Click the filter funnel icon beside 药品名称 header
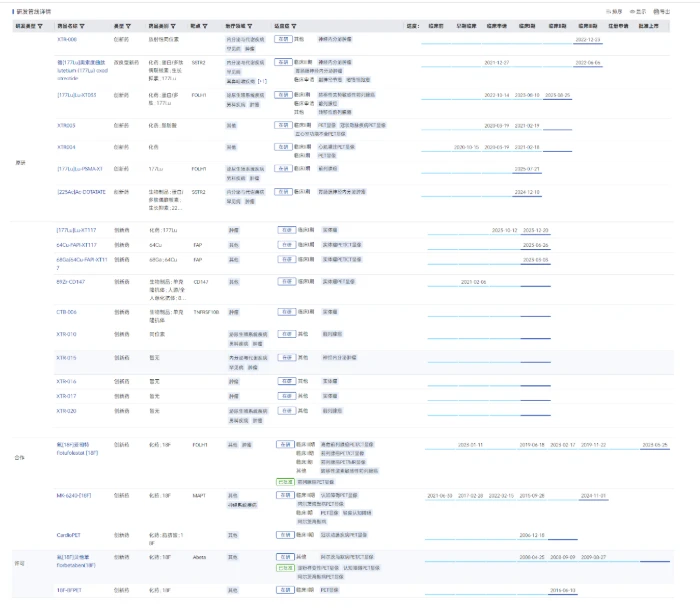The height and width of the screenshot is (609, 700). pyautogui.click(x=82, y=26)
